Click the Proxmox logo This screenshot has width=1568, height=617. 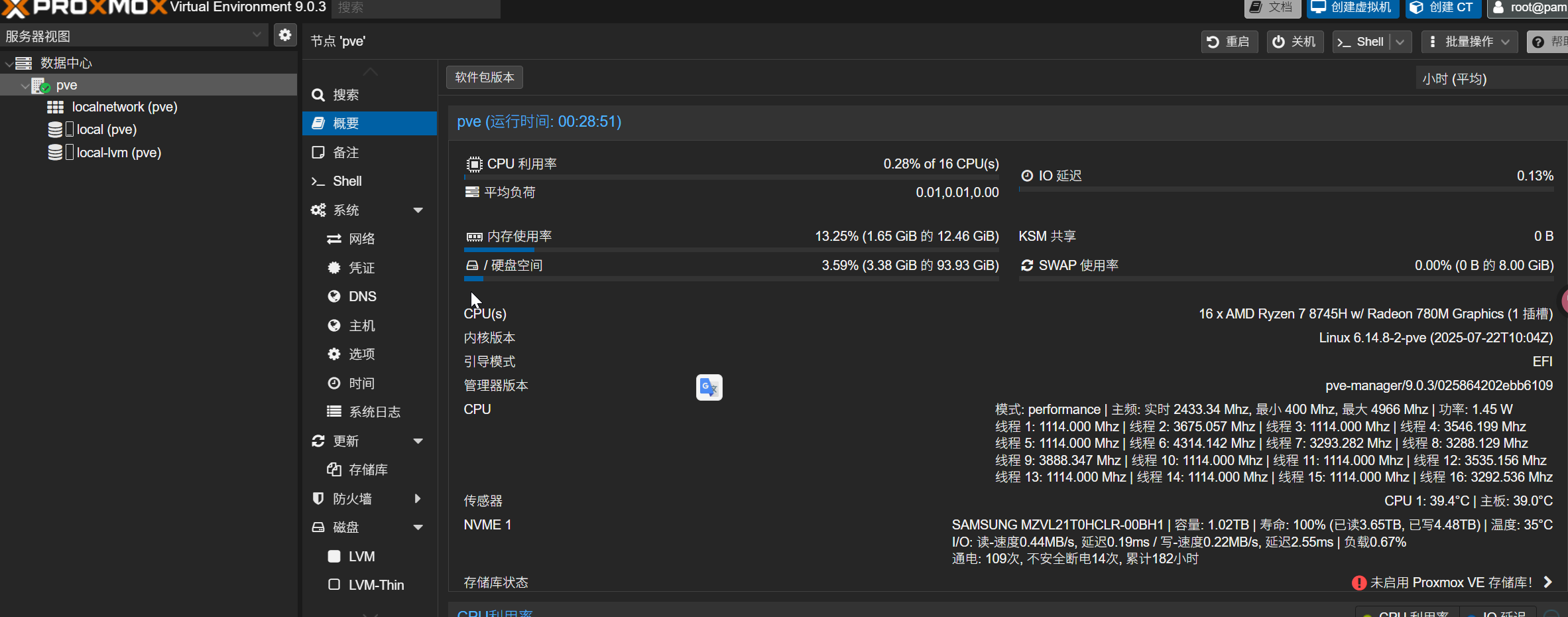point(84,8)
